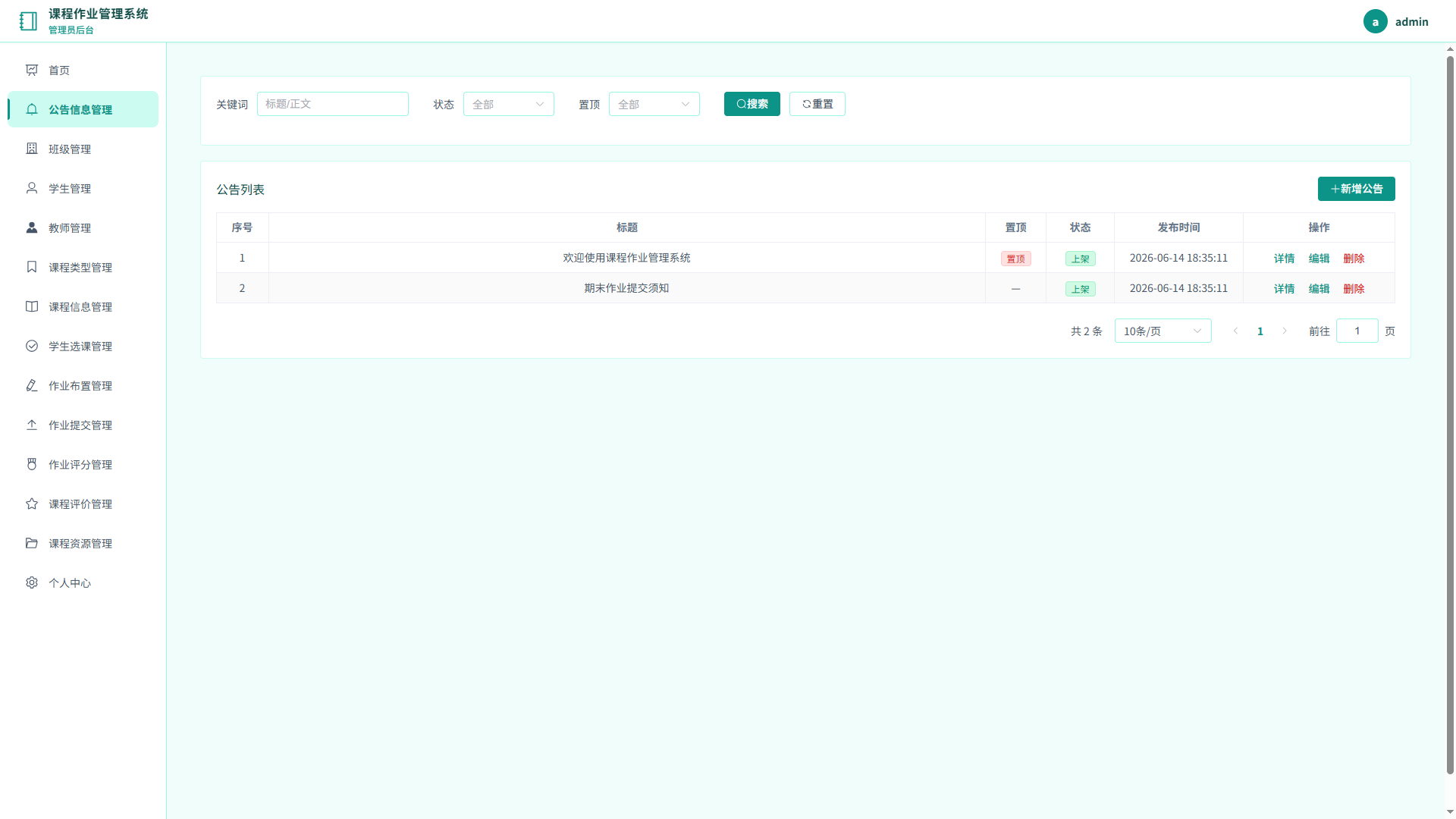Image resolution: width=1456 pixels, height=819 pixels.
Task: Click the bell icon for announcement management
Action: pos(32,109)
